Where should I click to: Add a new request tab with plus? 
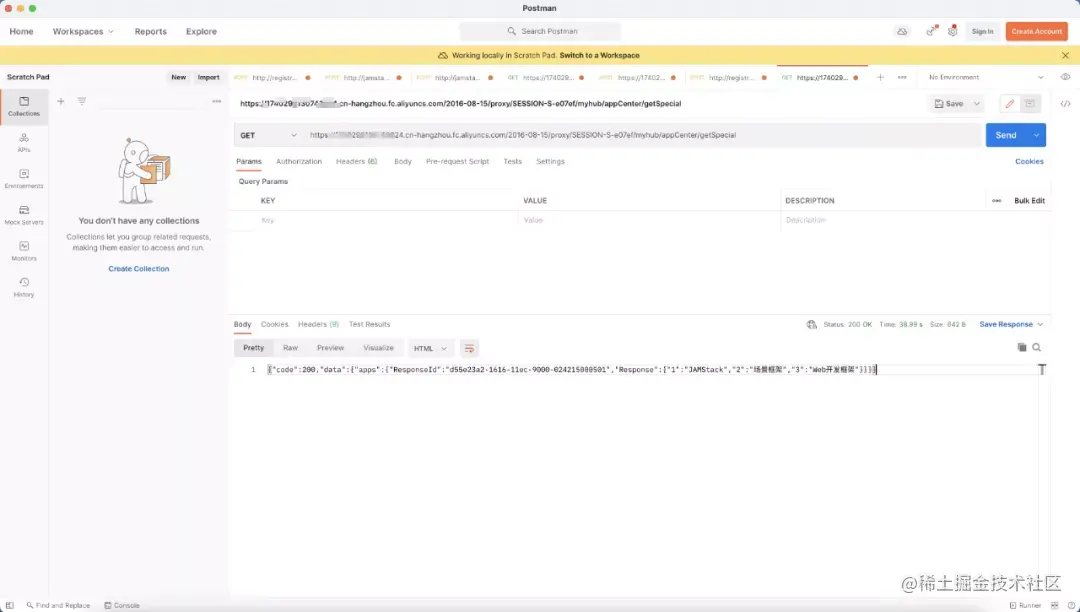pos(880,77)
